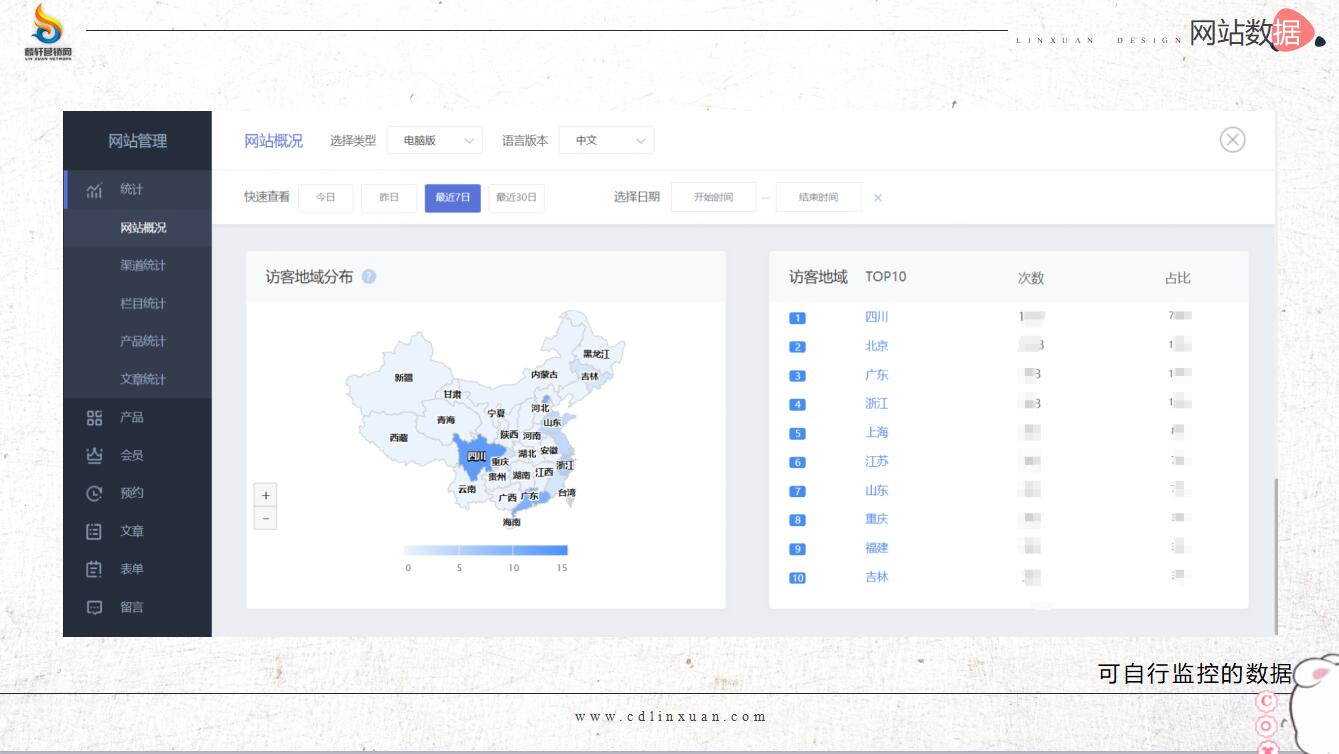The width and height of the screenshot is (1339, 754).
Task: Select the 昨日 quick view option
Action: (389, 198)
